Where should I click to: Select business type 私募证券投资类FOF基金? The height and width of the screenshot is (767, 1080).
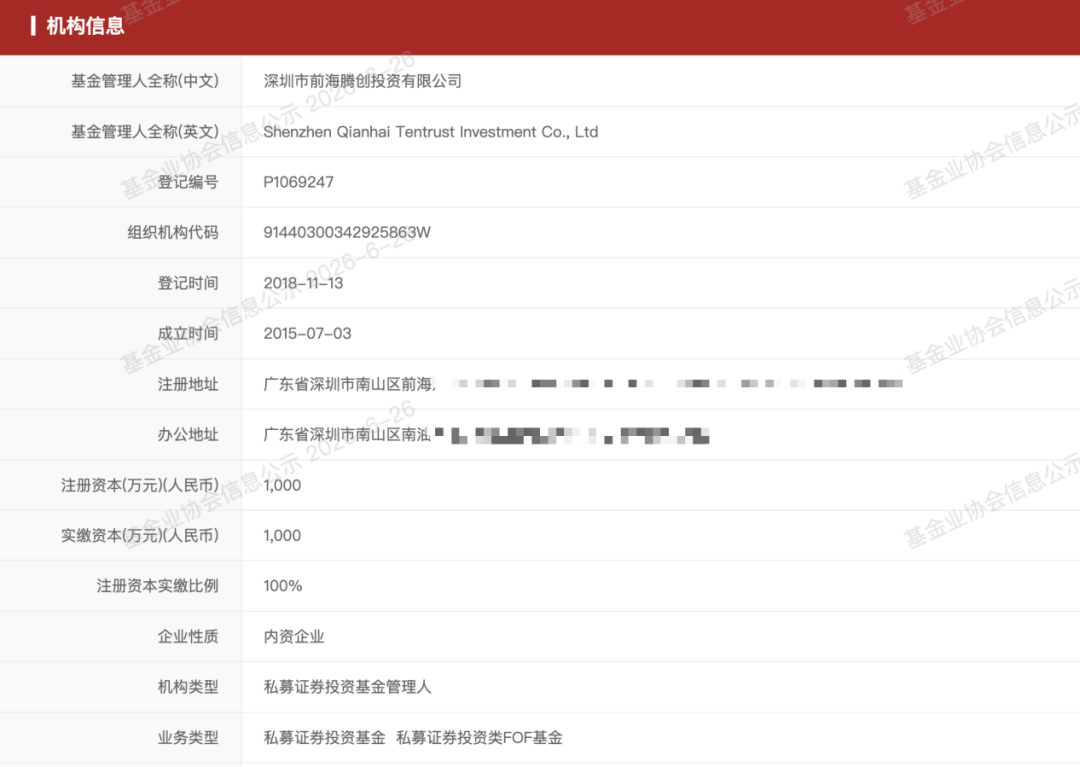[x=479, y=737]
